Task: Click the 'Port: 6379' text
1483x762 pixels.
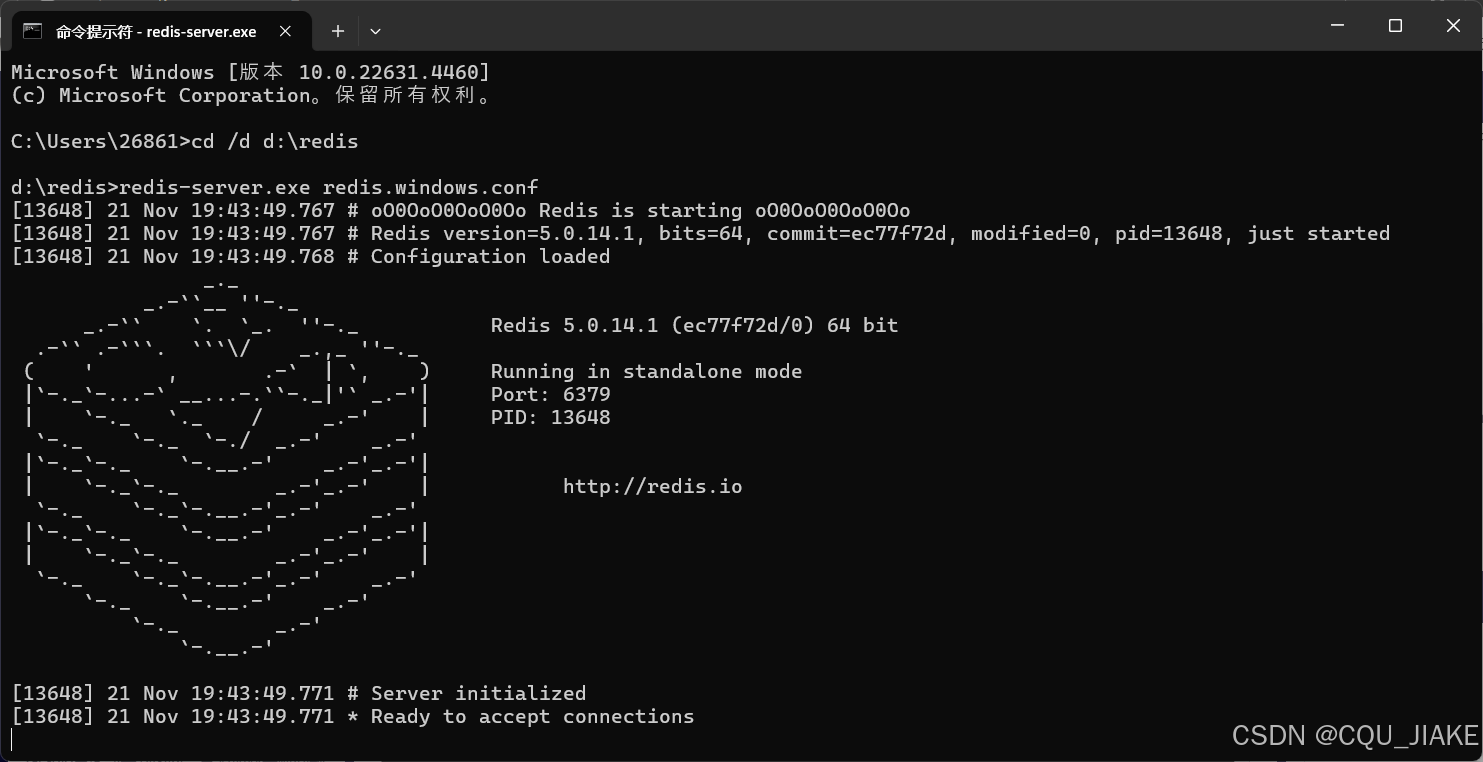Action: click(549, 394)
